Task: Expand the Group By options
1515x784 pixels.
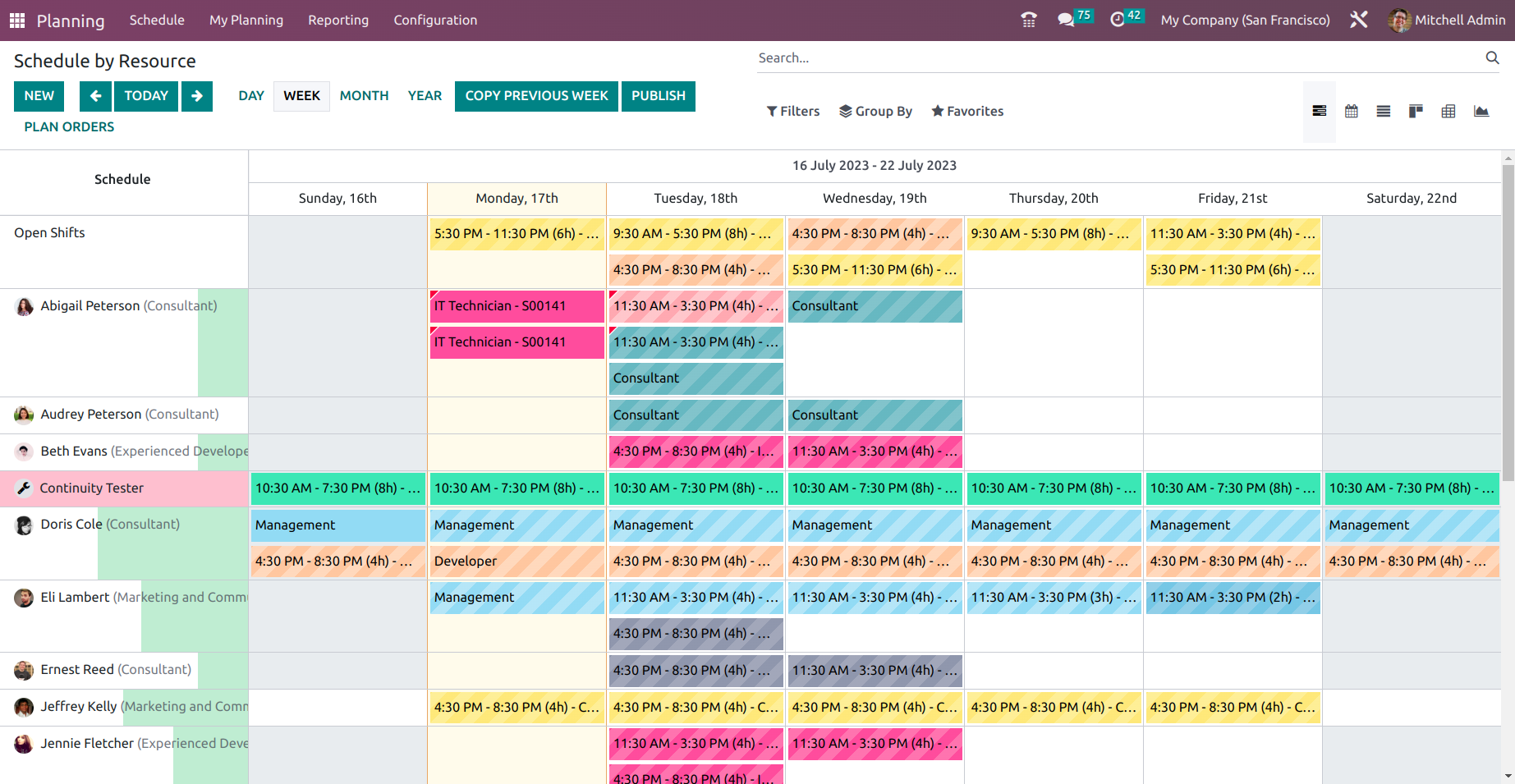Action: [x=875, y=111]
